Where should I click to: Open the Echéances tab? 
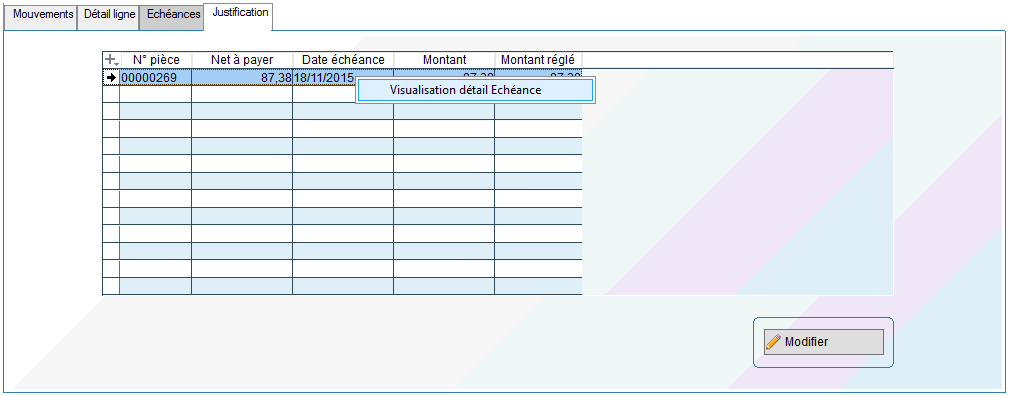pyautogui.click(x=171, y=15)
